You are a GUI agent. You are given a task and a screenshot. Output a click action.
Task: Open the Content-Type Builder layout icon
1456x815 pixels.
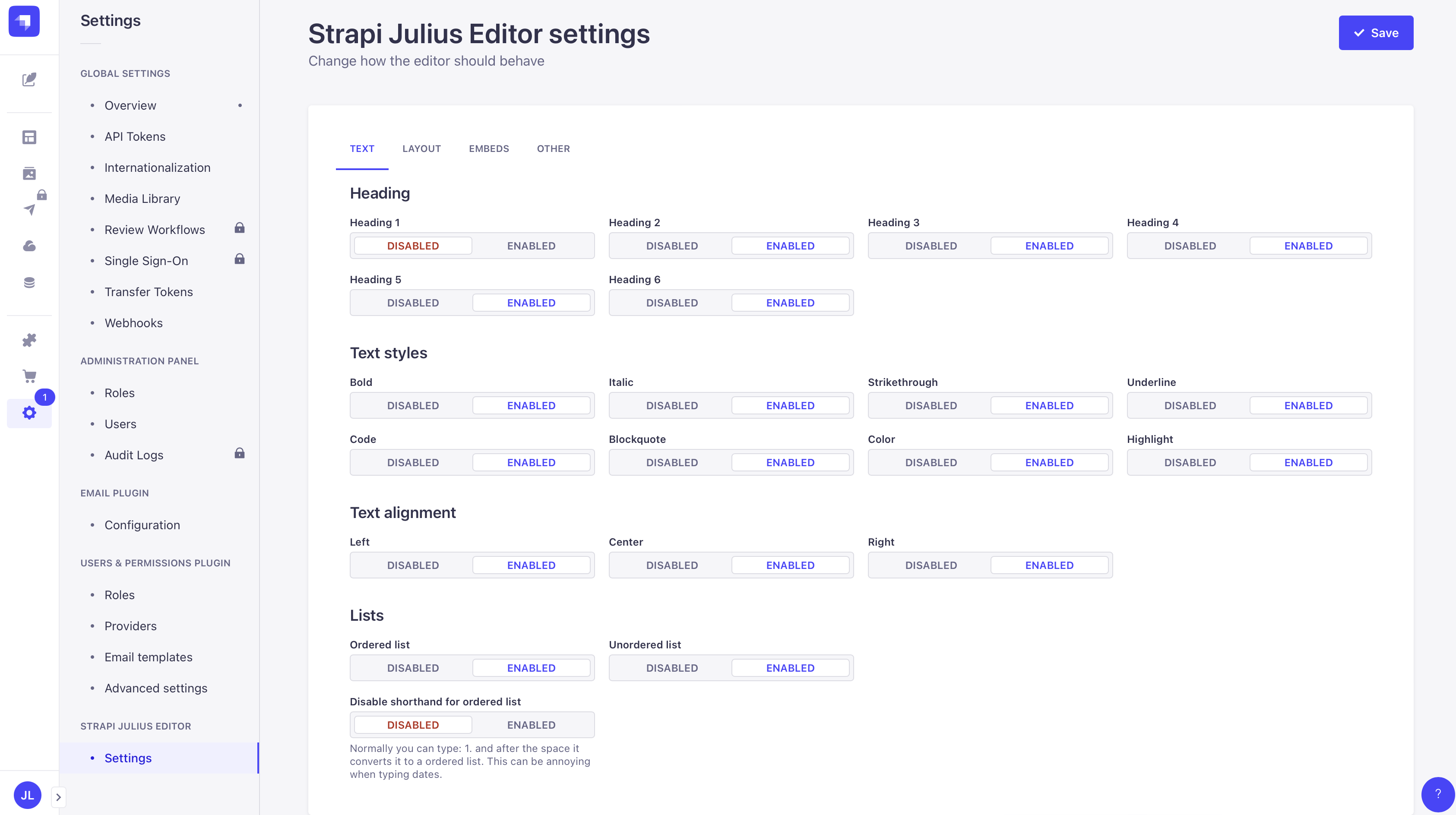coord(29,137)
